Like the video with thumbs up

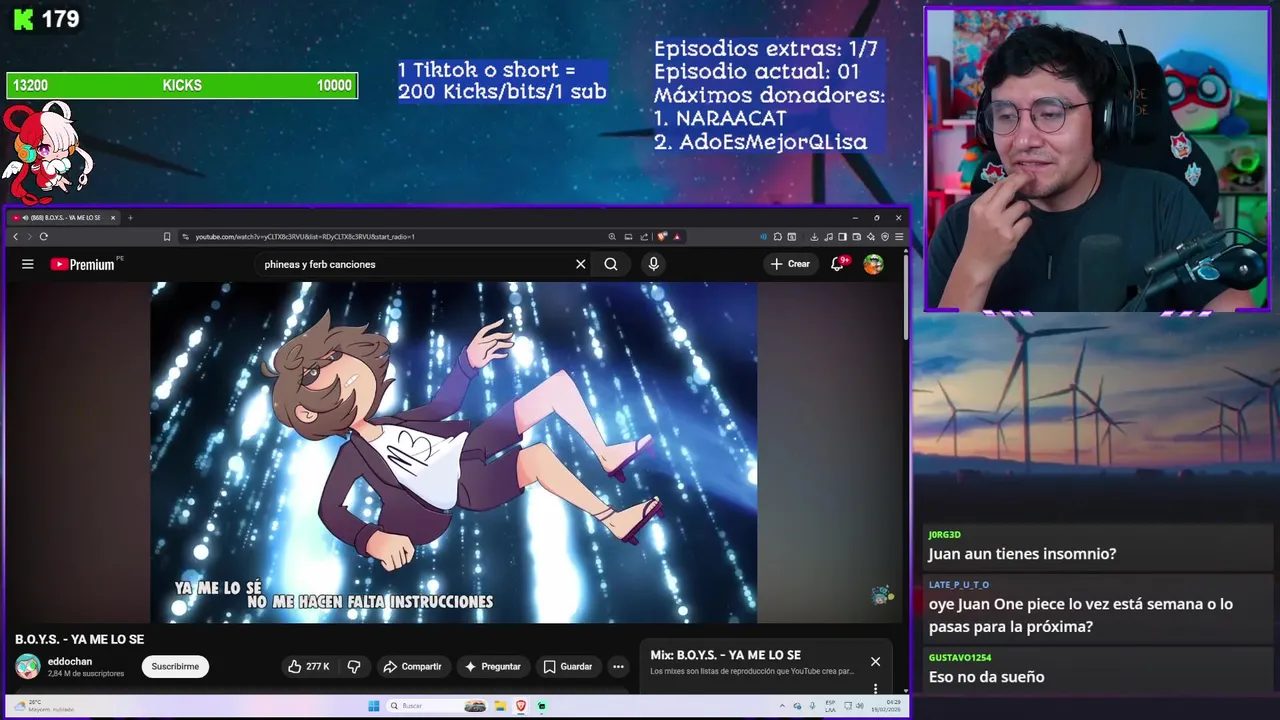pos(308,666)
